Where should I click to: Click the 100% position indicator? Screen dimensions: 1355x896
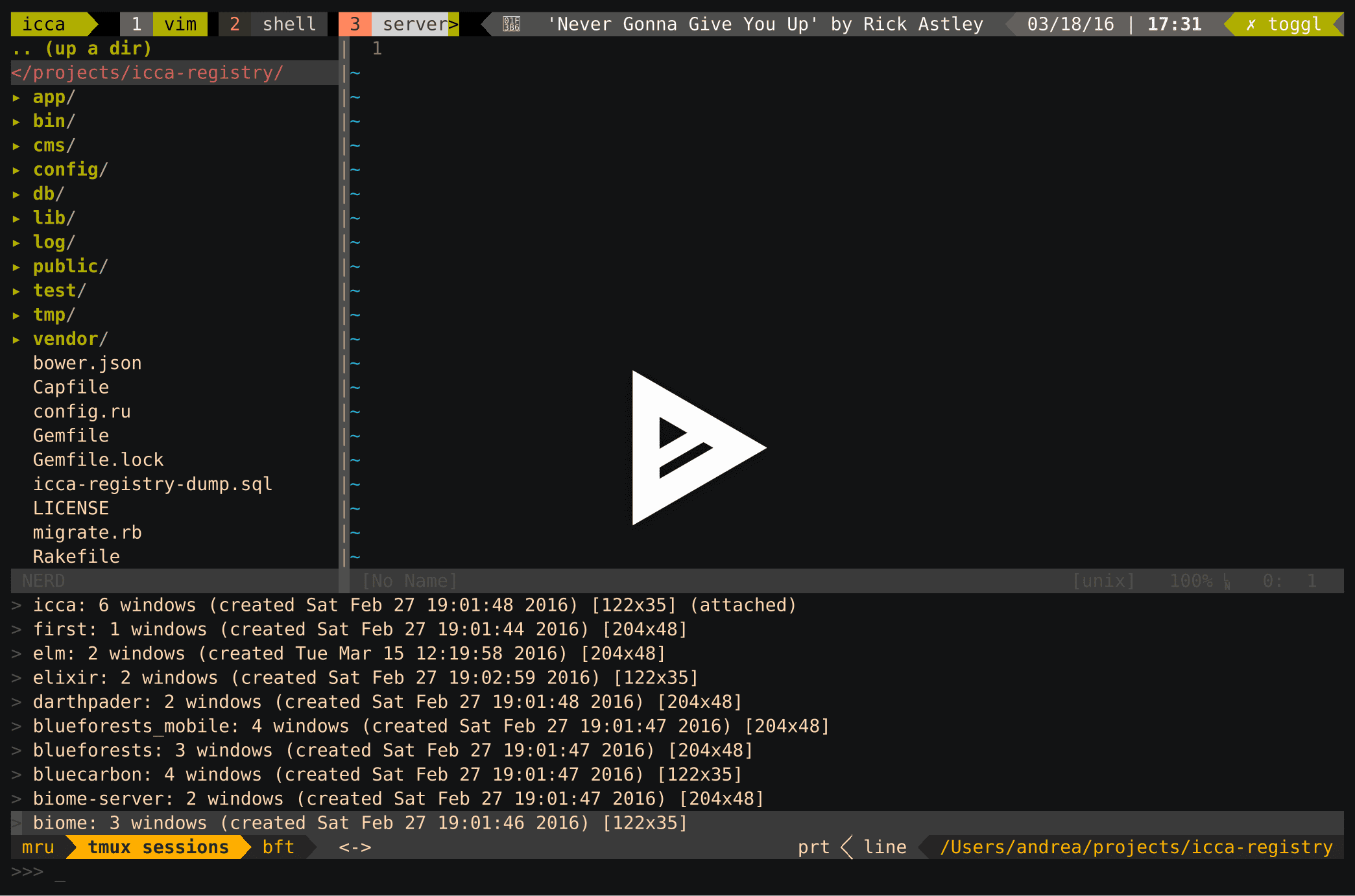1191,581
